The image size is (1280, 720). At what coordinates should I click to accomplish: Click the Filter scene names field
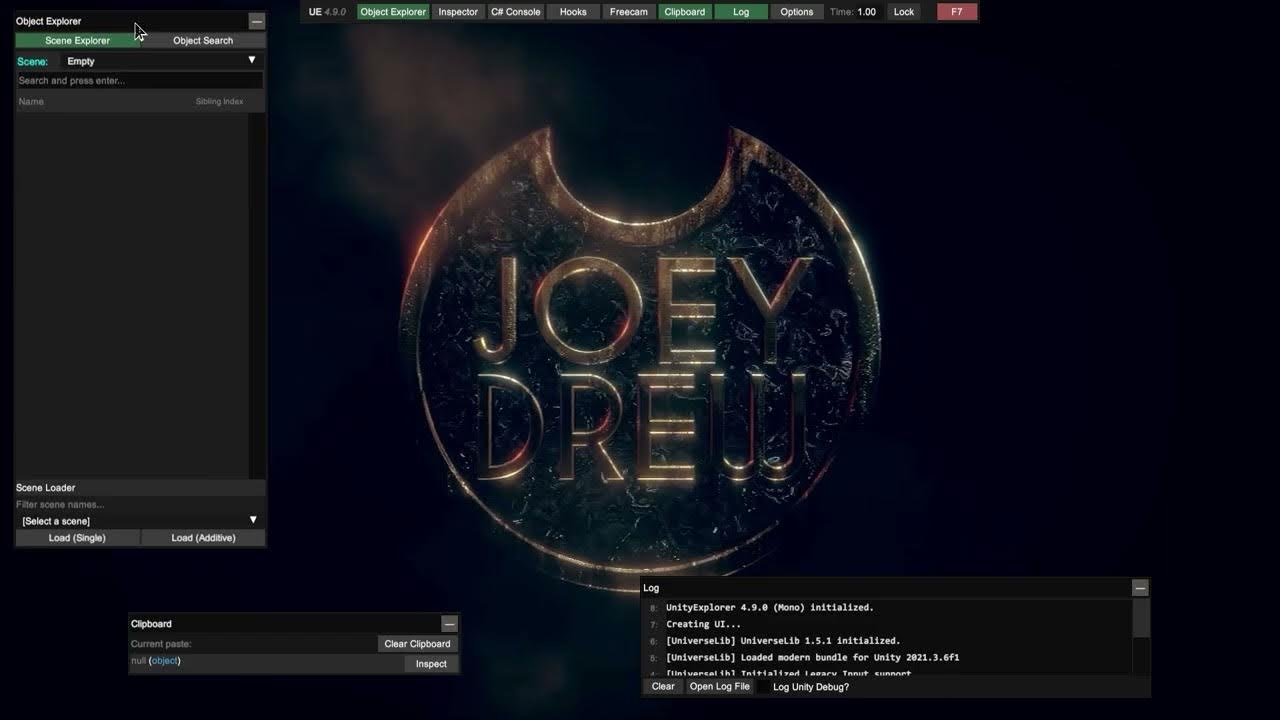click(139, 505)
